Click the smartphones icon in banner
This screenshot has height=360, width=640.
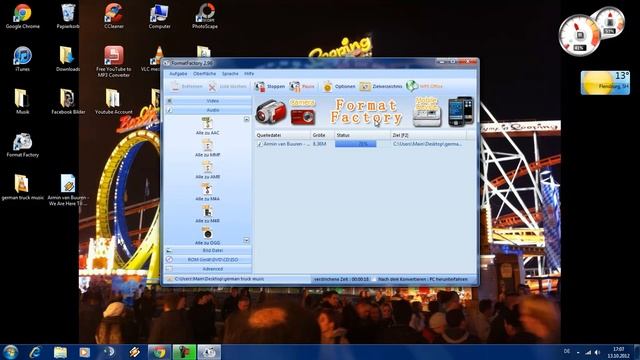(x=460, y=111)
